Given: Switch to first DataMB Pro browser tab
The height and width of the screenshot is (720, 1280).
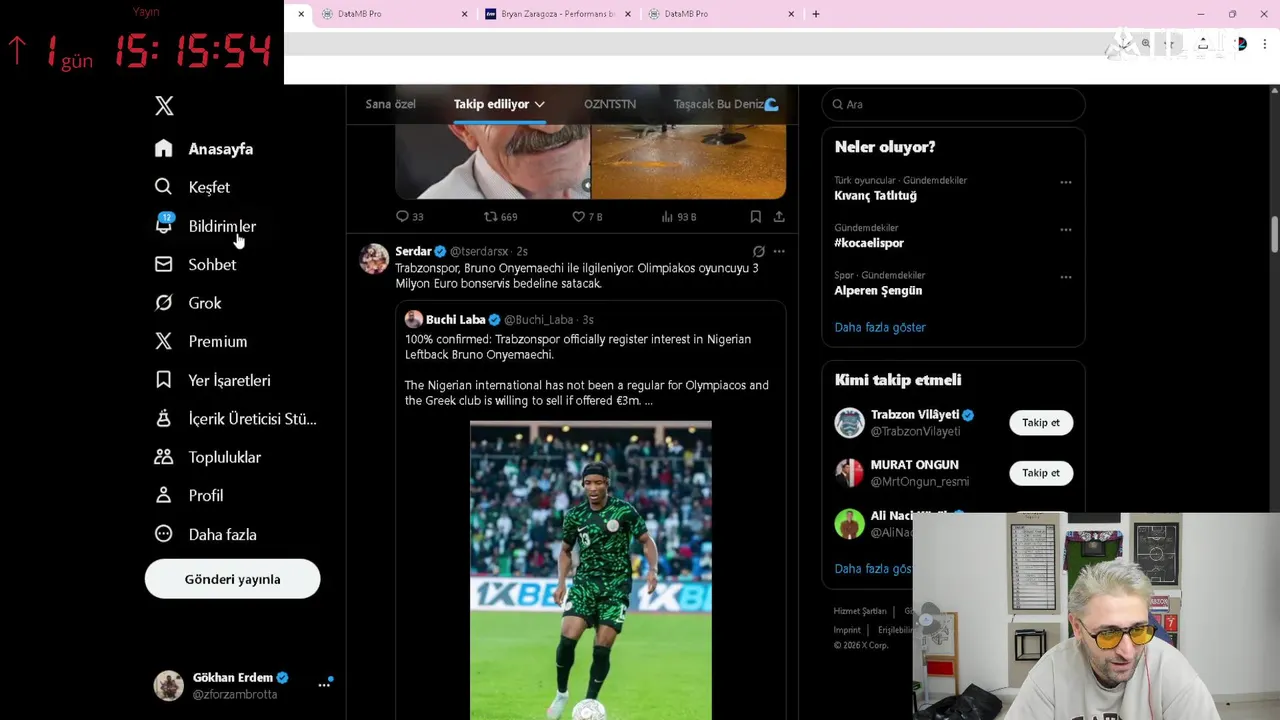Looking at the screenshot, I should (395, 14).
